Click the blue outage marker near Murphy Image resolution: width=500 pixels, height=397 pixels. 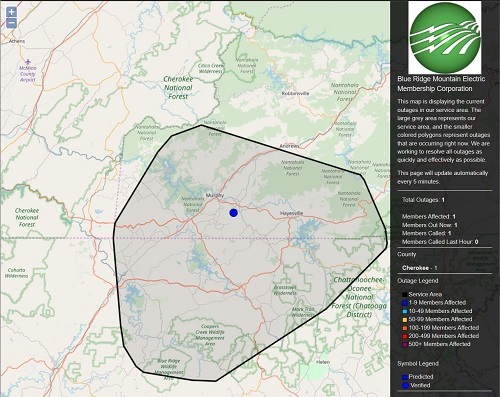point(233,213)
